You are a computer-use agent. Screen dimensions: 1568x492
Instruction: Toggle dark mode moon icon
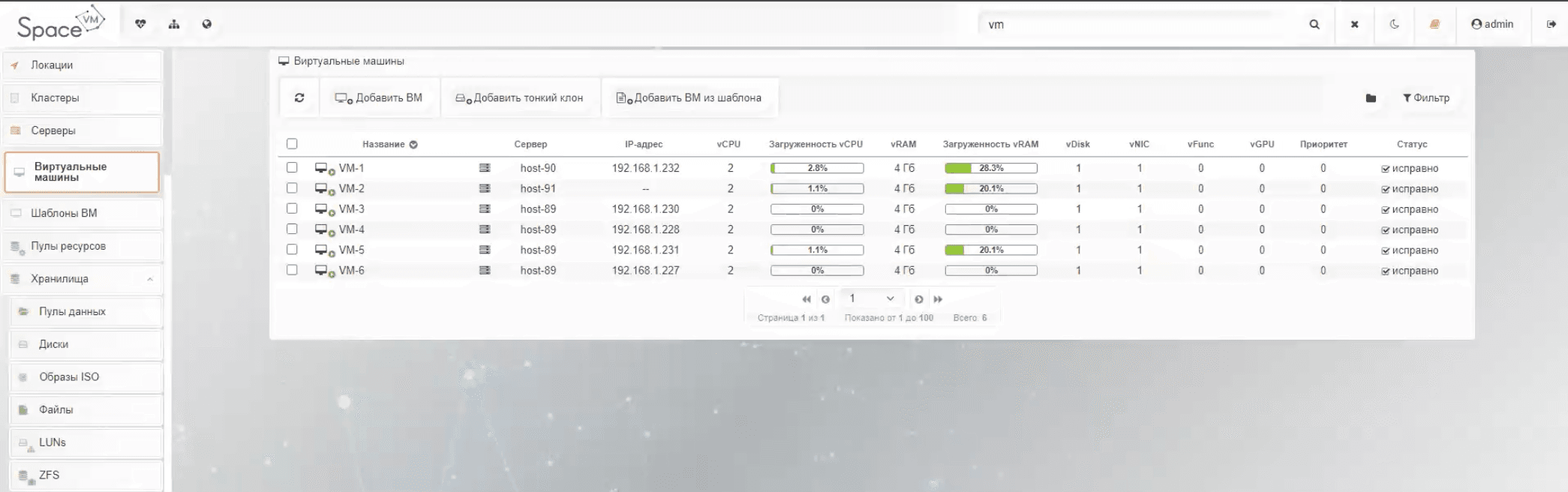pos(1394,24)
